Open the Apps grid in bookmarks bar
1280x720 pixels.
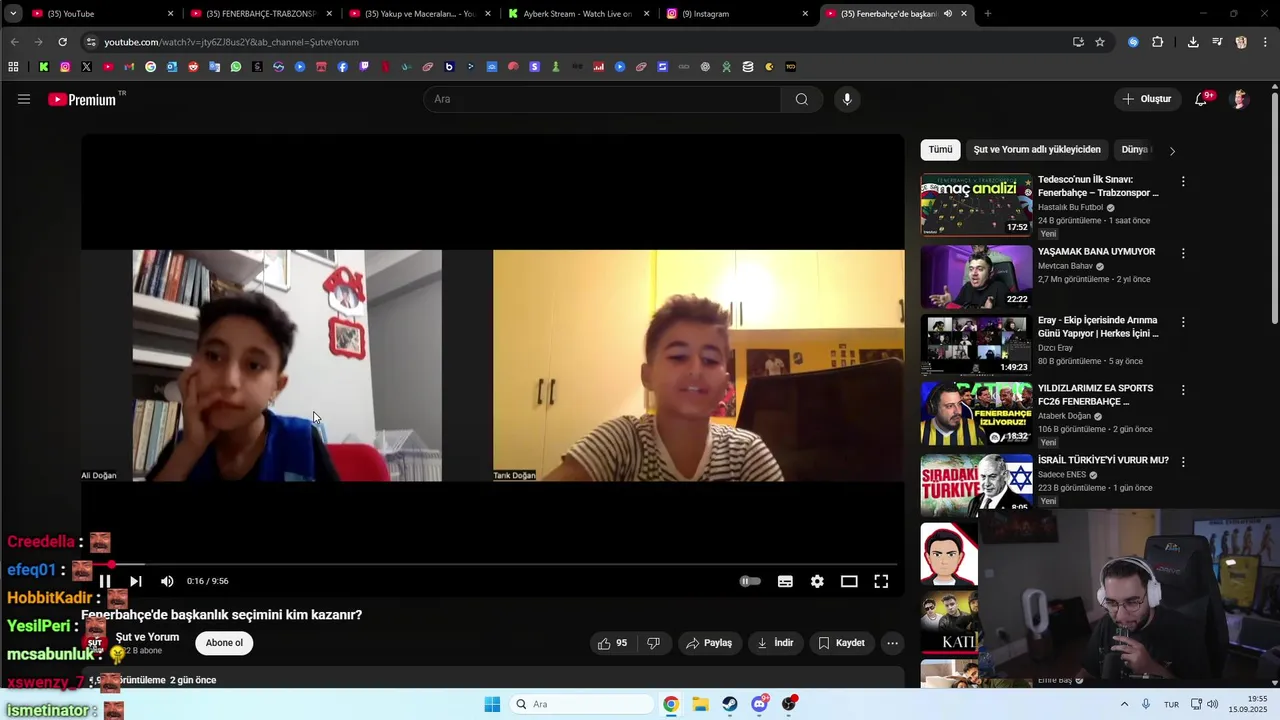point(13,67)
